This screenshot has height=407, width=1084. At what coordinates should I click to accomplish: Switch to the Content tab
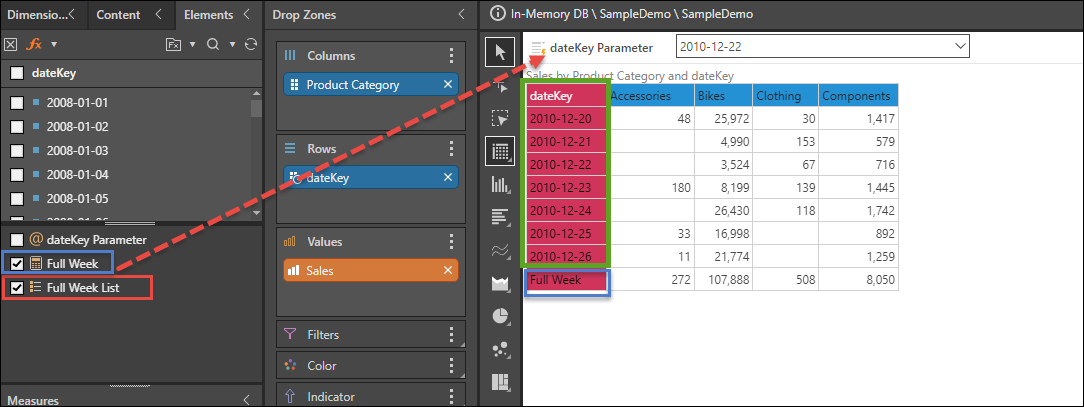pos(119,15)
